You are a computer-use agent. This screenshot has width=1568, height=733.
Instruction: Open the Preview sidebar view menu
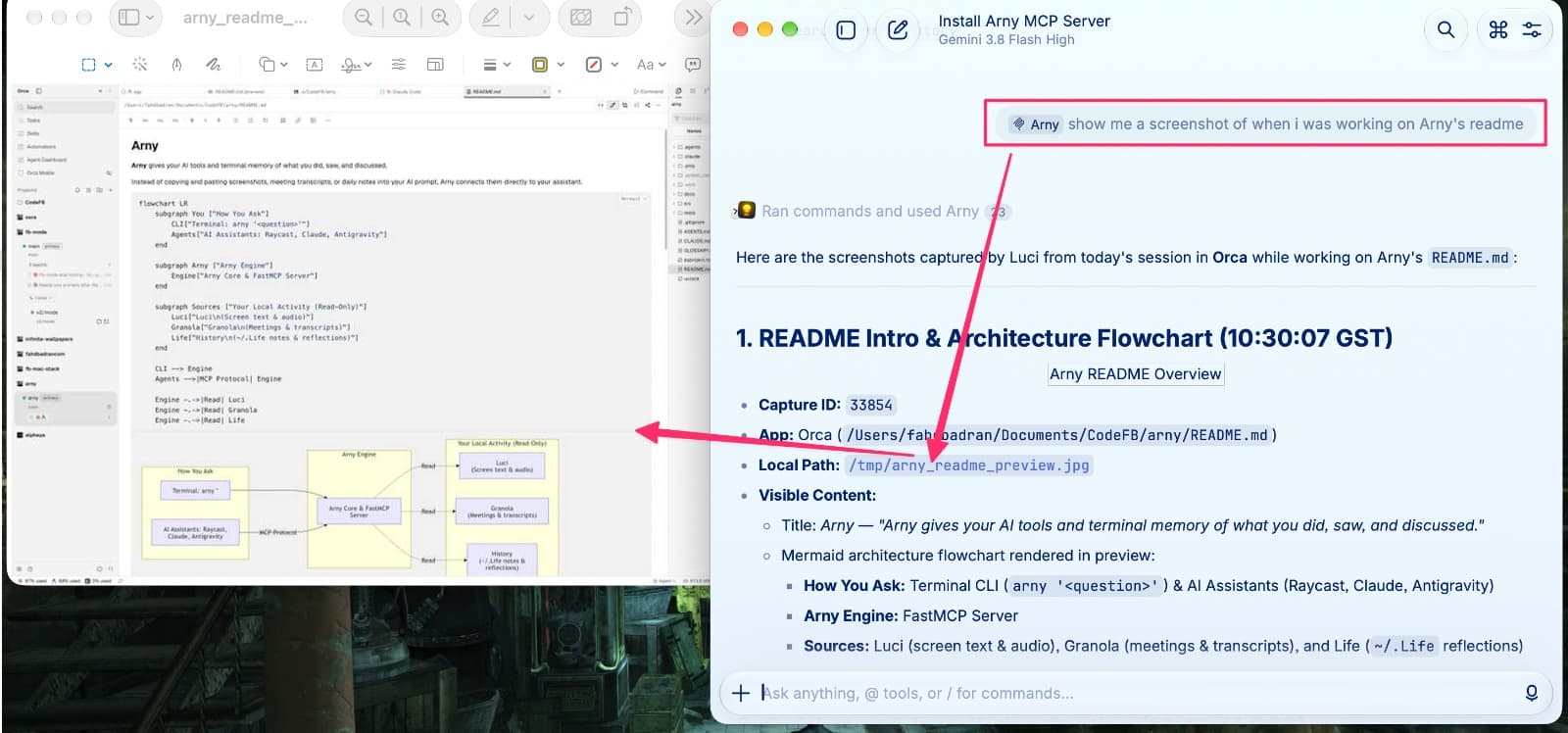point(136,18)
